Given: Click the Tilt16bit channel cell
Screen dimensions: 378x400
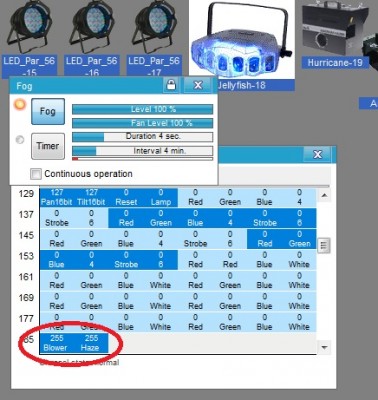Looking at the screenshot, I should pos(91,197).
